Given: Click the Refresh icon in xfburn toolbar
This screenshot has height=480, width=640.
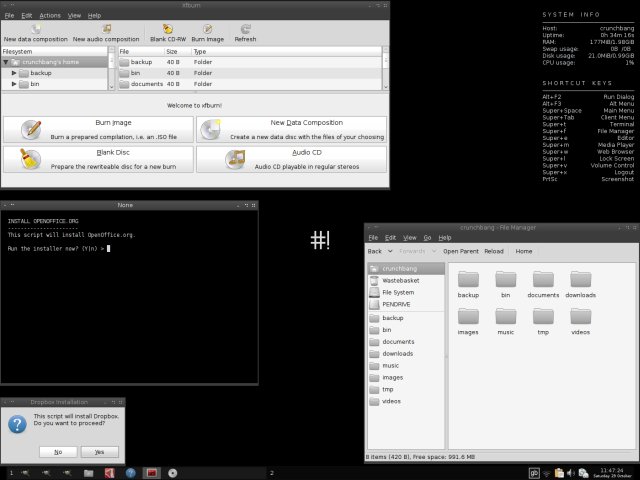Looking at the screenshot, I should coord(245,29).
